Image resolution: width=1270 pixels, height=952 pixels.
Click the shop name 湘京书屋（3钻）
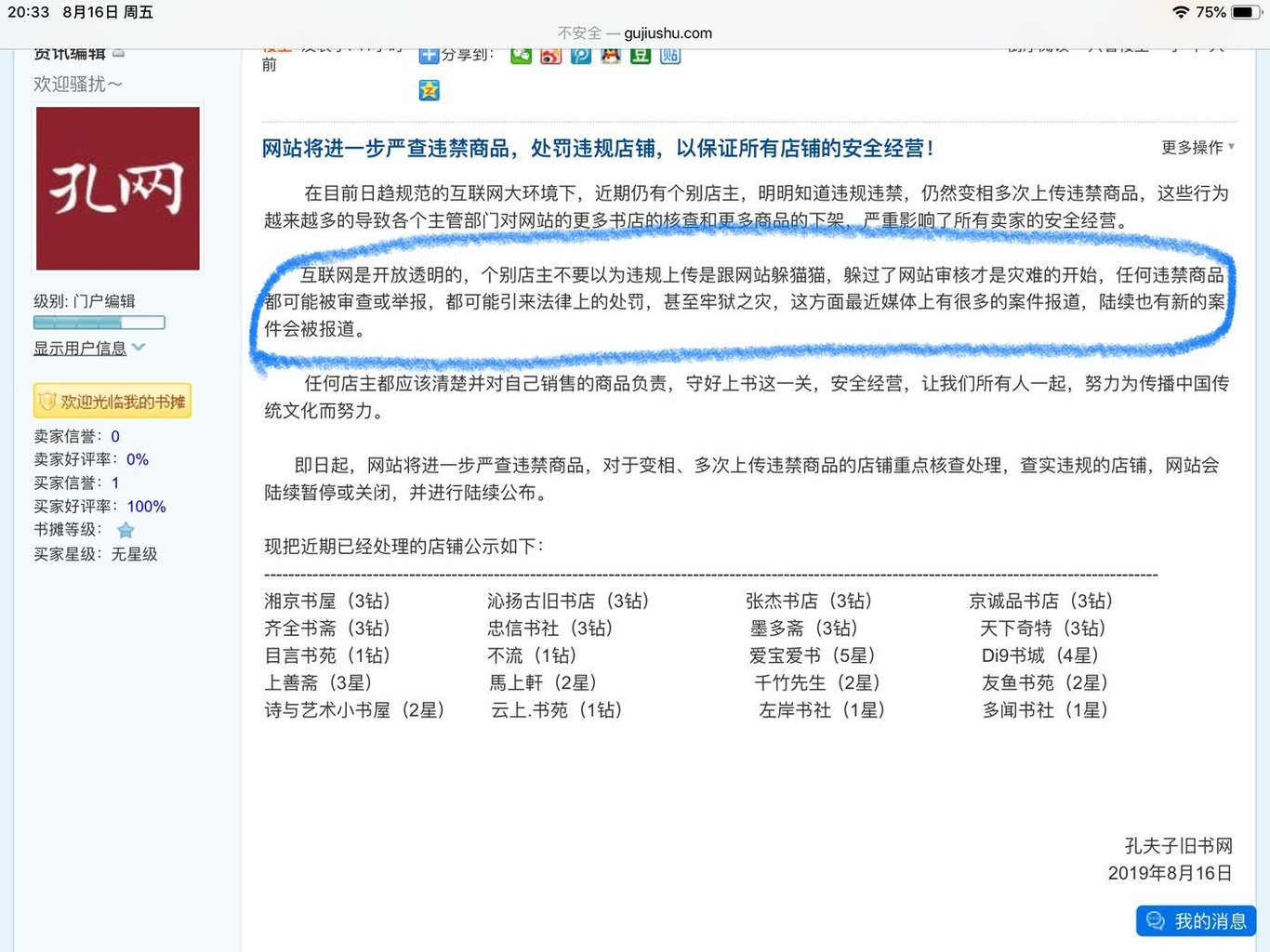pyautogui.click(x=327, y=601)
